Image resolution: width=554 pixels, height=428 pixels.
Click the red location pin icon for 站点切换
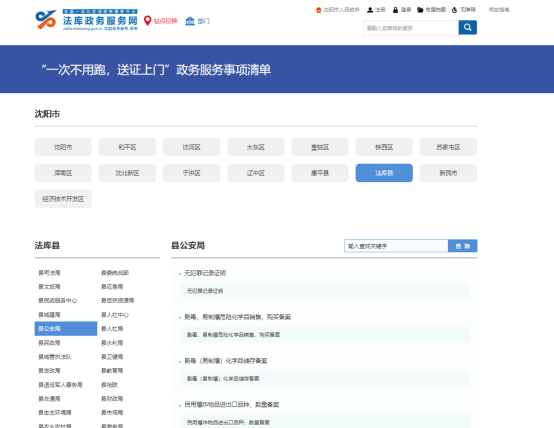tap(147, 21)
